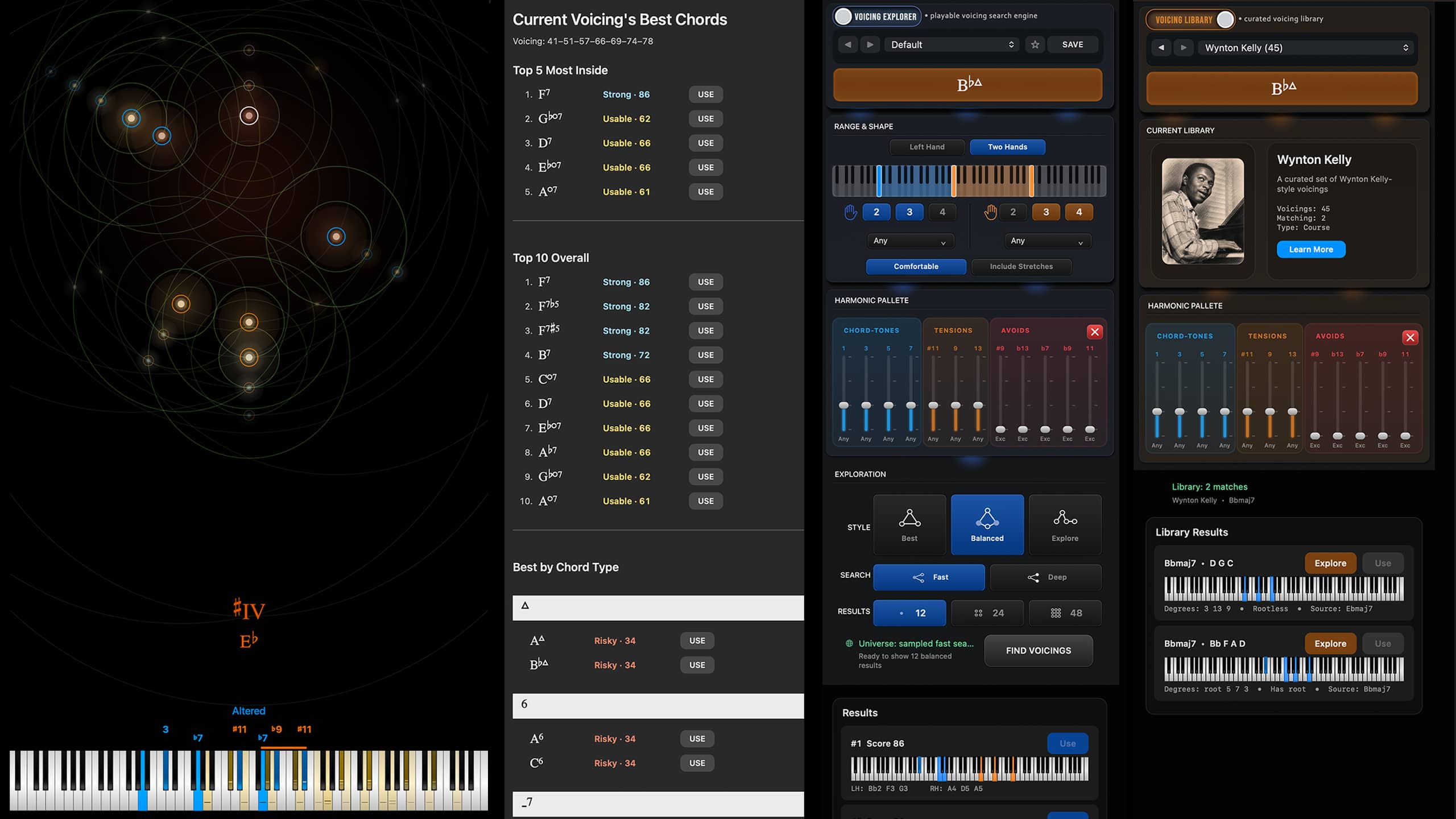Open the right hand Any dropdown

(x=1048, y=241)
